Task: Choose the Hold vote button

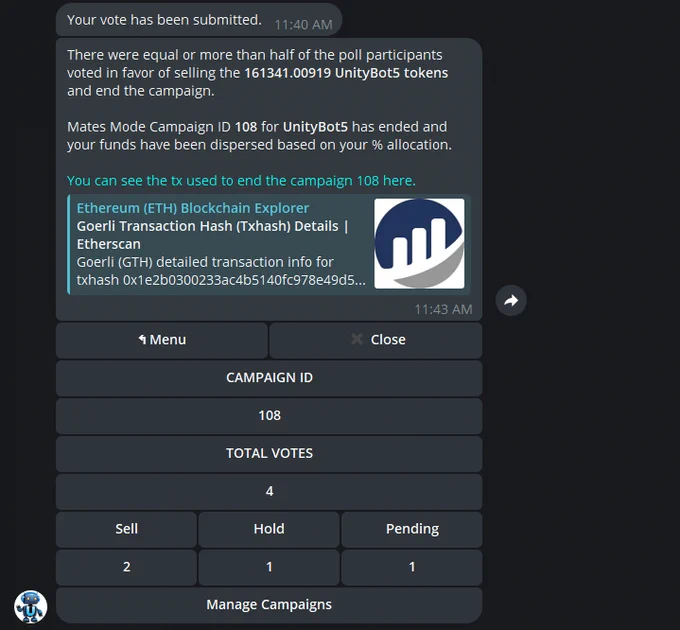Action: pyautogui.click(x=269, y=529)
